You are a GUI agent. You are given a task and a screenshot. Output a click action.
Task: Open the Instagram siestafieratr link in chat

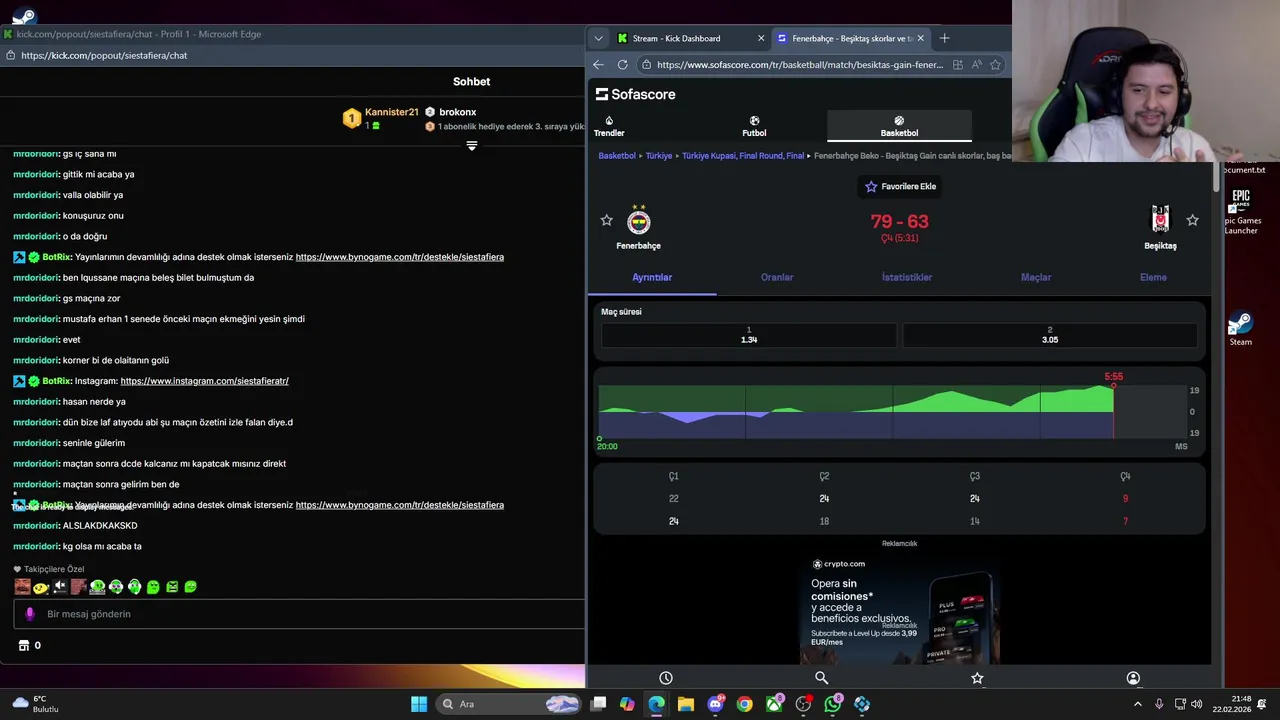[x=204, y=381]
